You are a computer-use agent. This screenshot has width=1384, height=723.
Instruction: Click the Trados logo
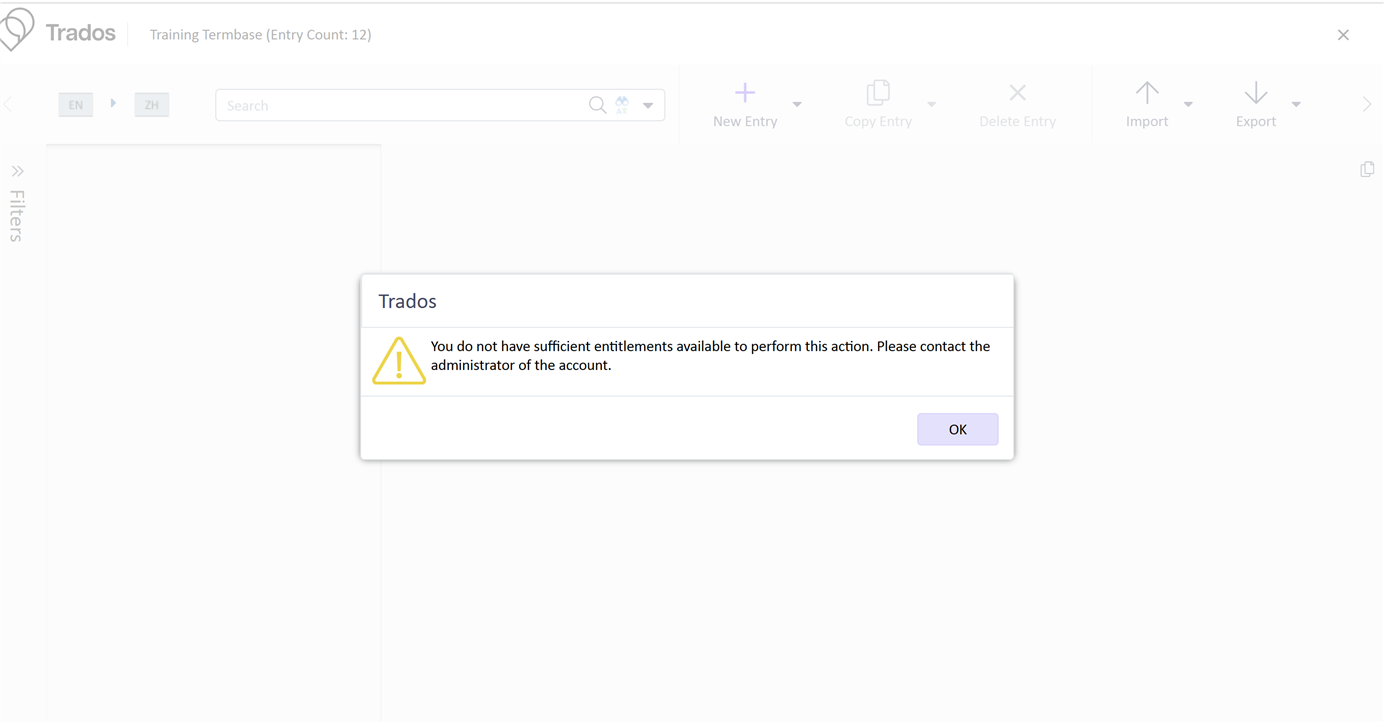click(x=16, y=30)
